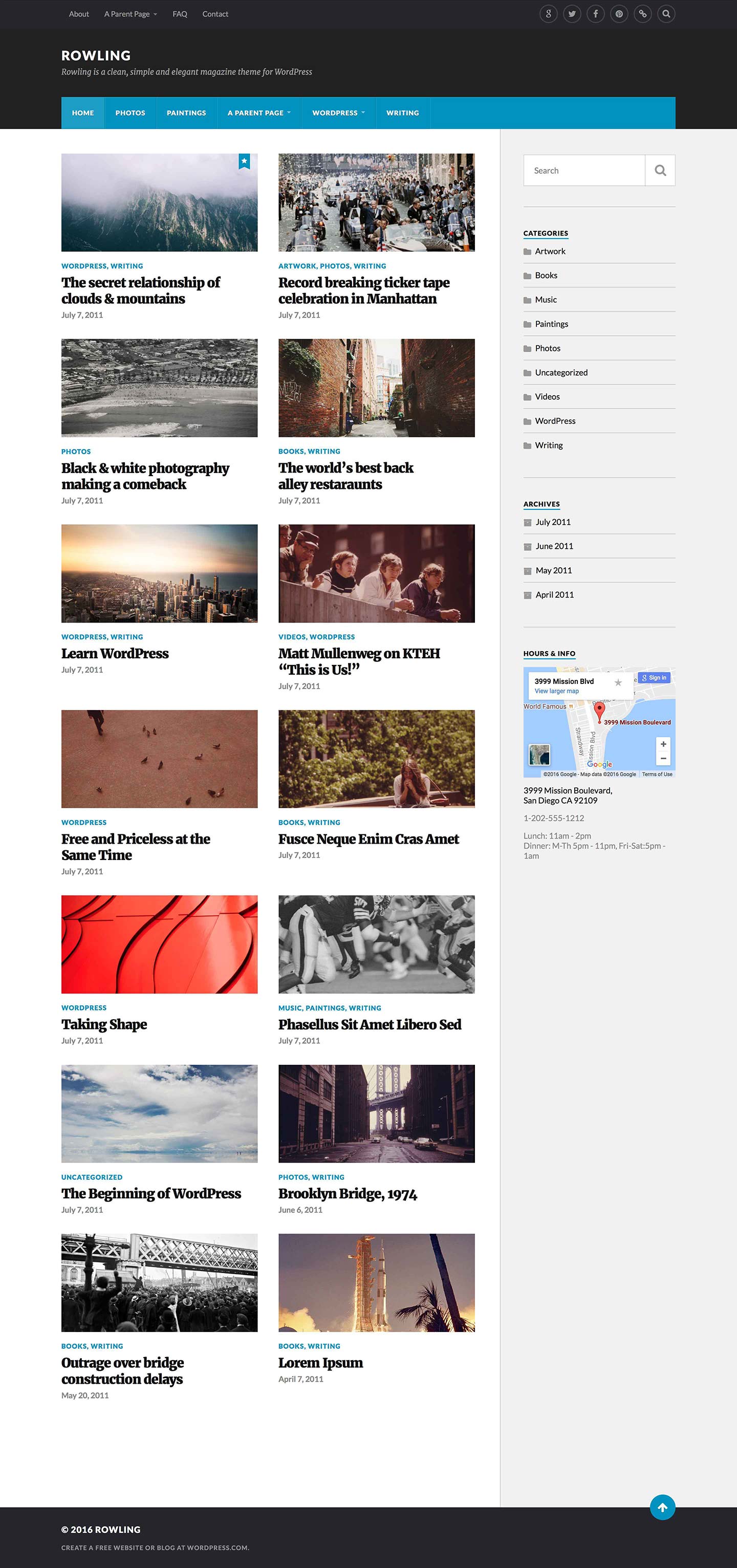This screenshot has height=1568, width=737.
Task: Expand the WordPress navigation dropdown
Action: tap(338, 113)
